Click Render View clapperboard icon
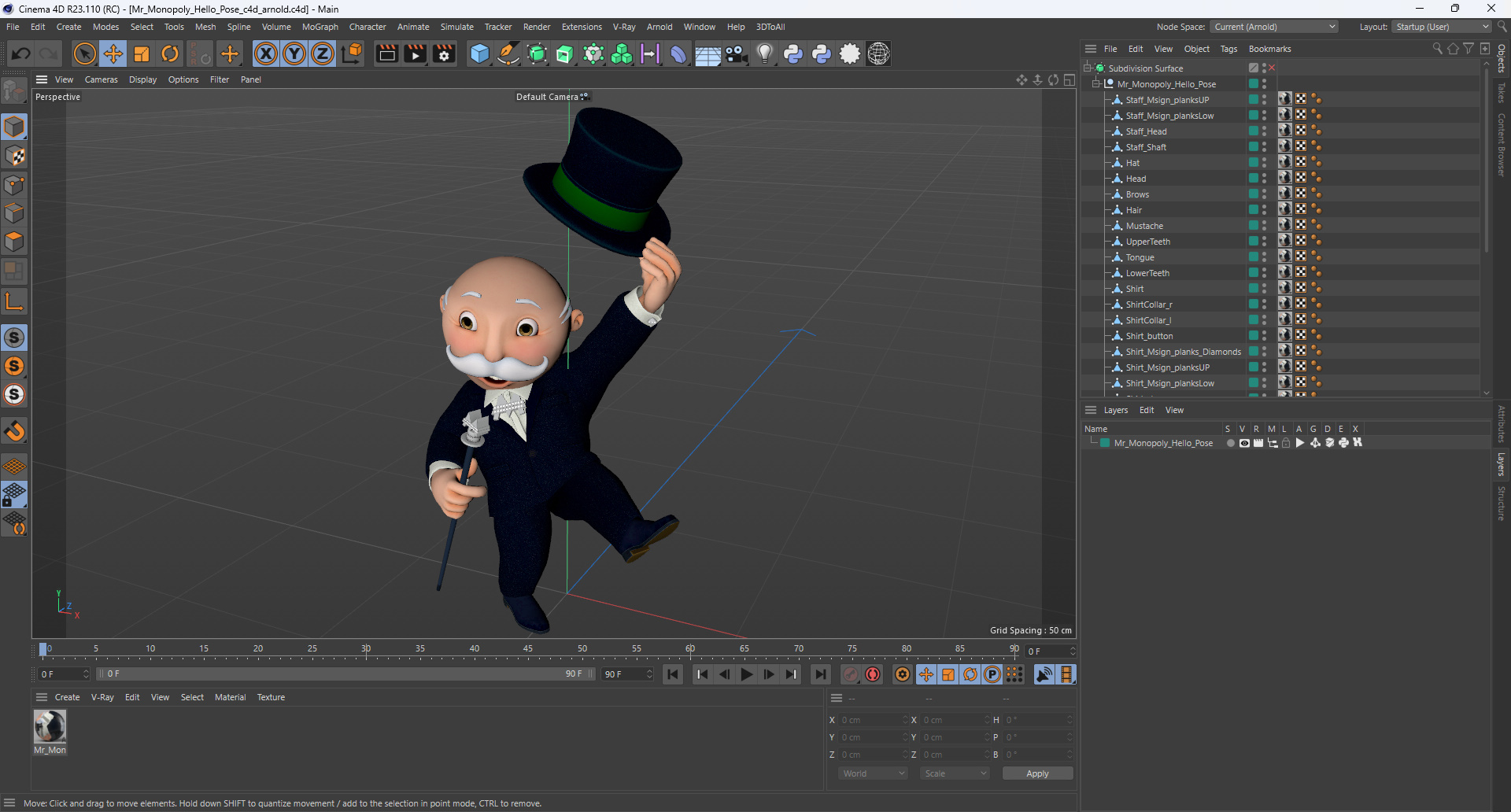1511x812 pixels. point(386,54)
